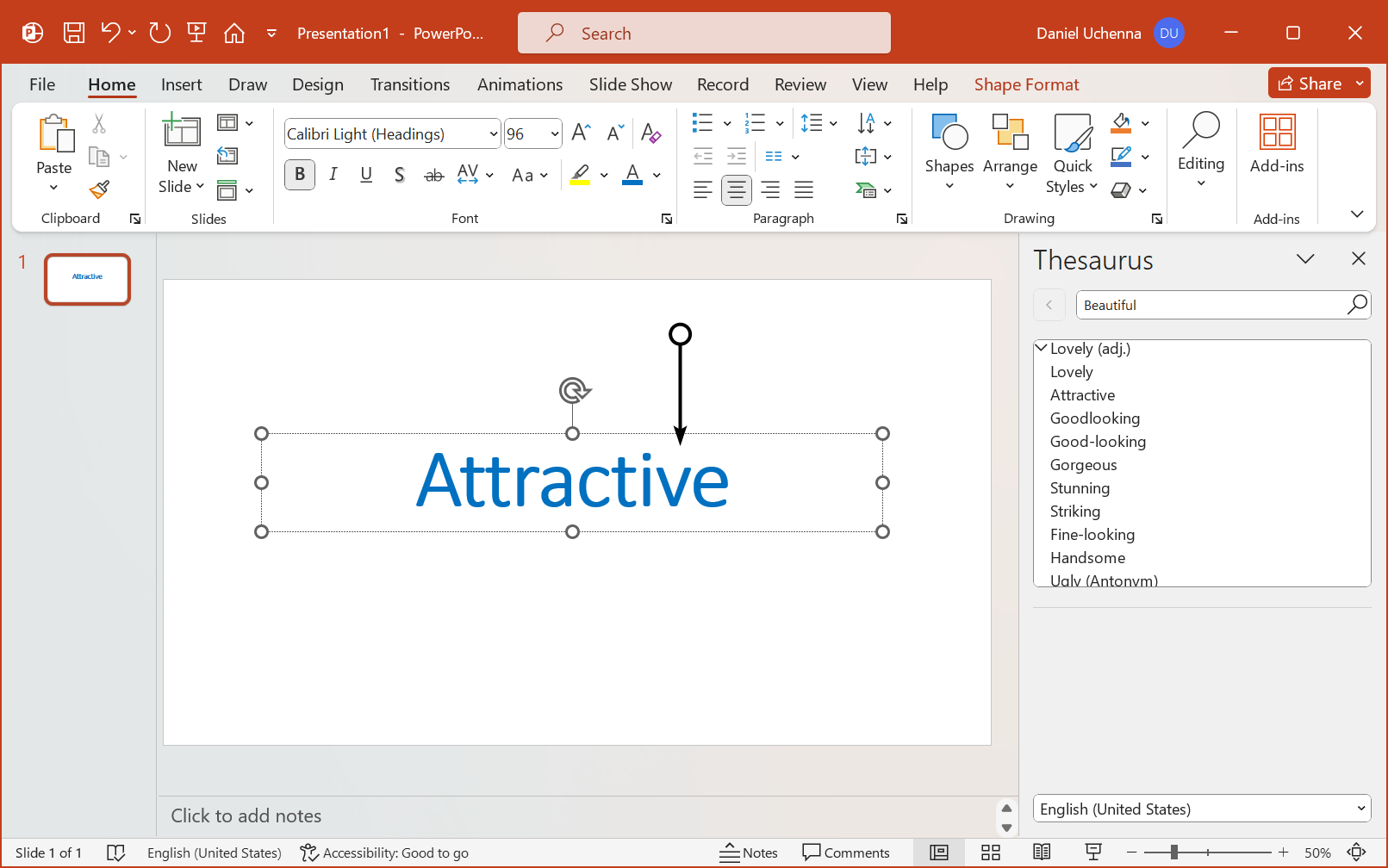The image size is (1388, 868).
Task: Start slide show from status bar
Action: (x=1093, y=852)
